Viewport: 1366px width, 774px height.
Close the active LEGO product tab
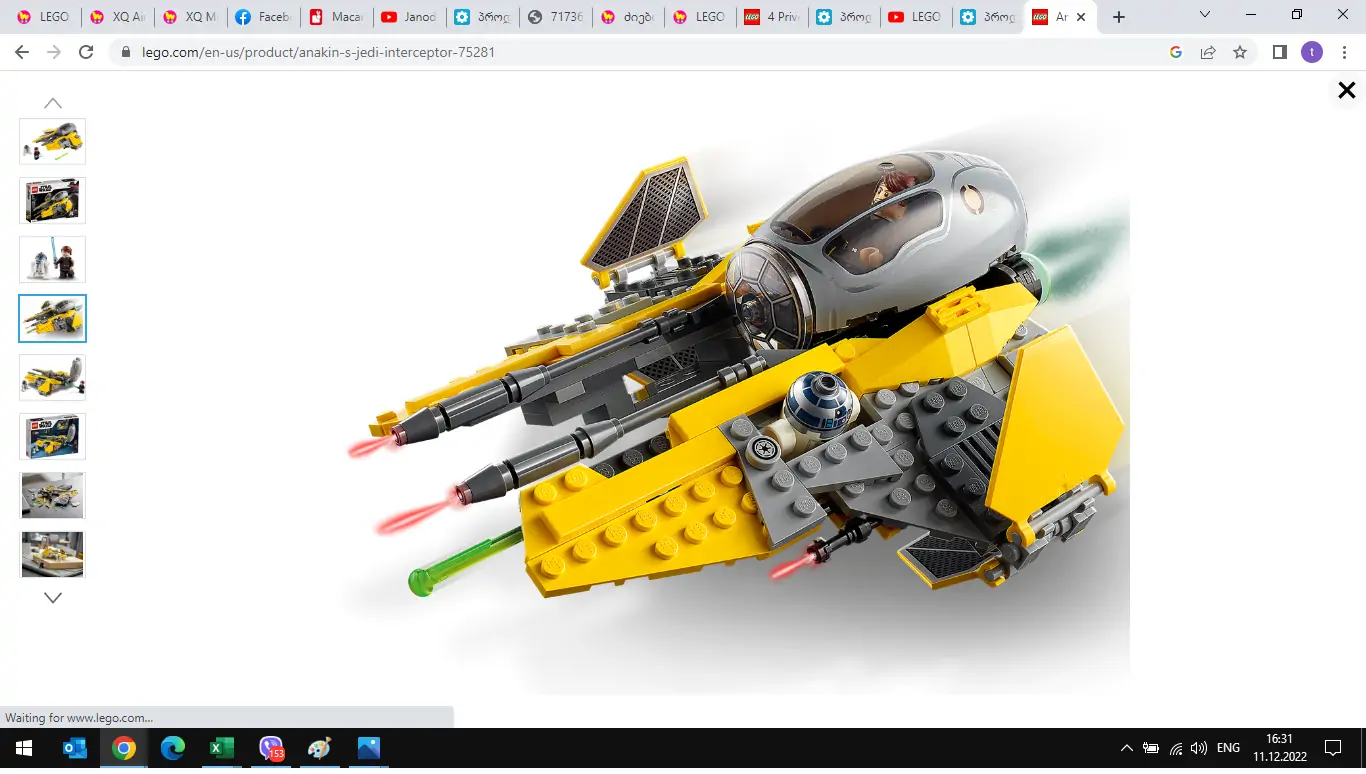coord(1081,17)
